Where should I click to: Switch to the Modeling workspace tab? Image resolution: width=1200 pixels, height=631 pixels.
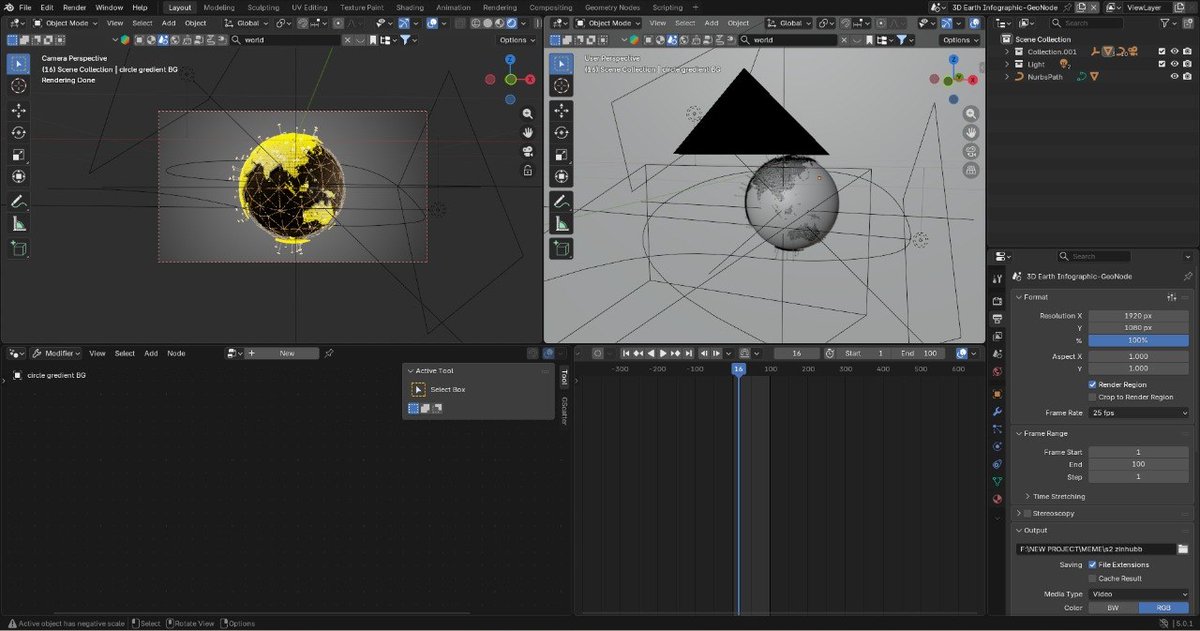point(219,7)
